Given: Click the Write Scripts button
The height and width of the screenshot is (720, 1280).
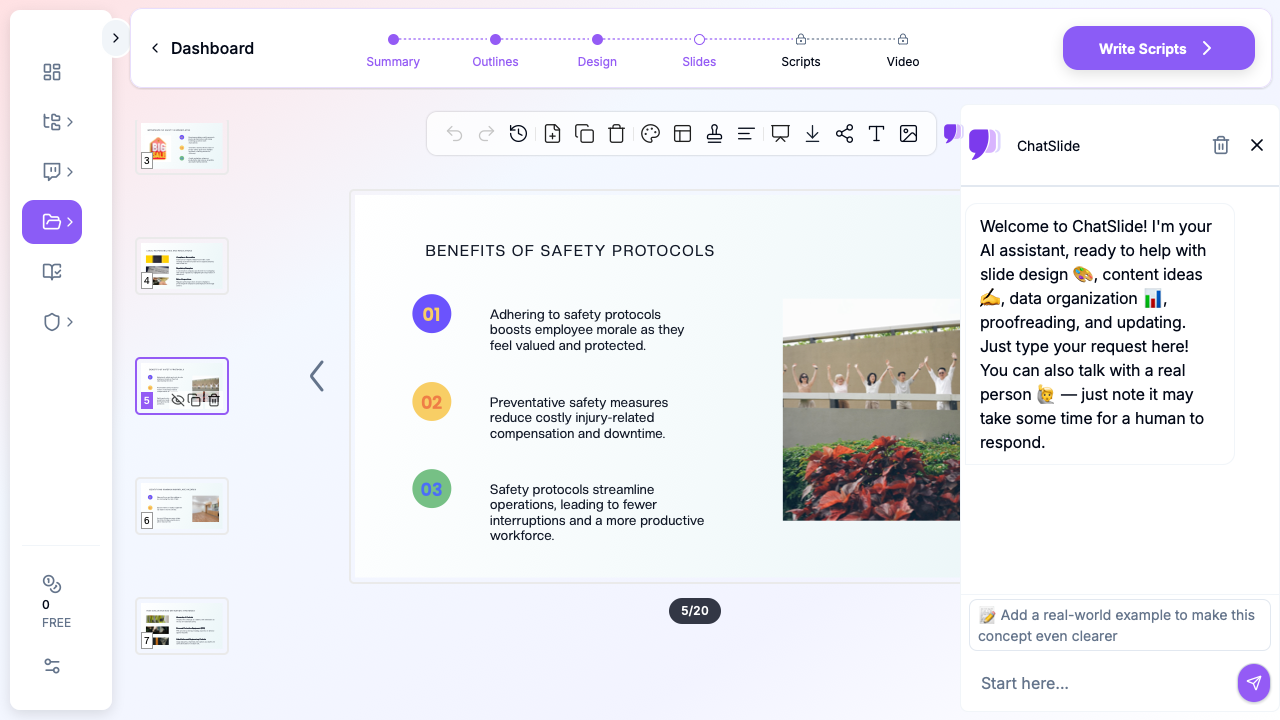Looking at the screenshot, I should pos(1158,48).
